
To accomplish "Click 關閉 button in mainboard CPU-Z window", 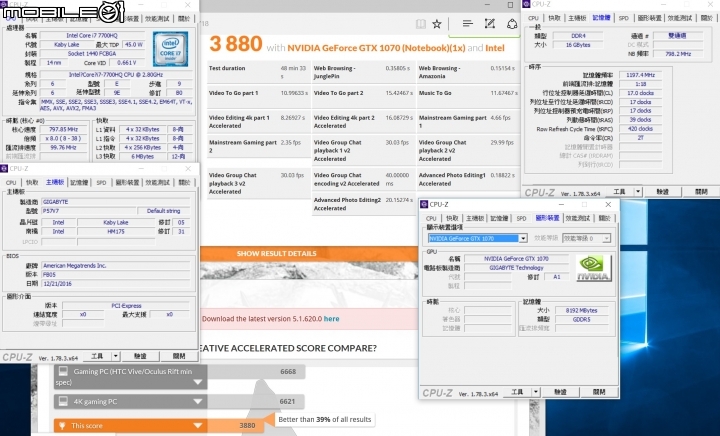I will [179, 356].
